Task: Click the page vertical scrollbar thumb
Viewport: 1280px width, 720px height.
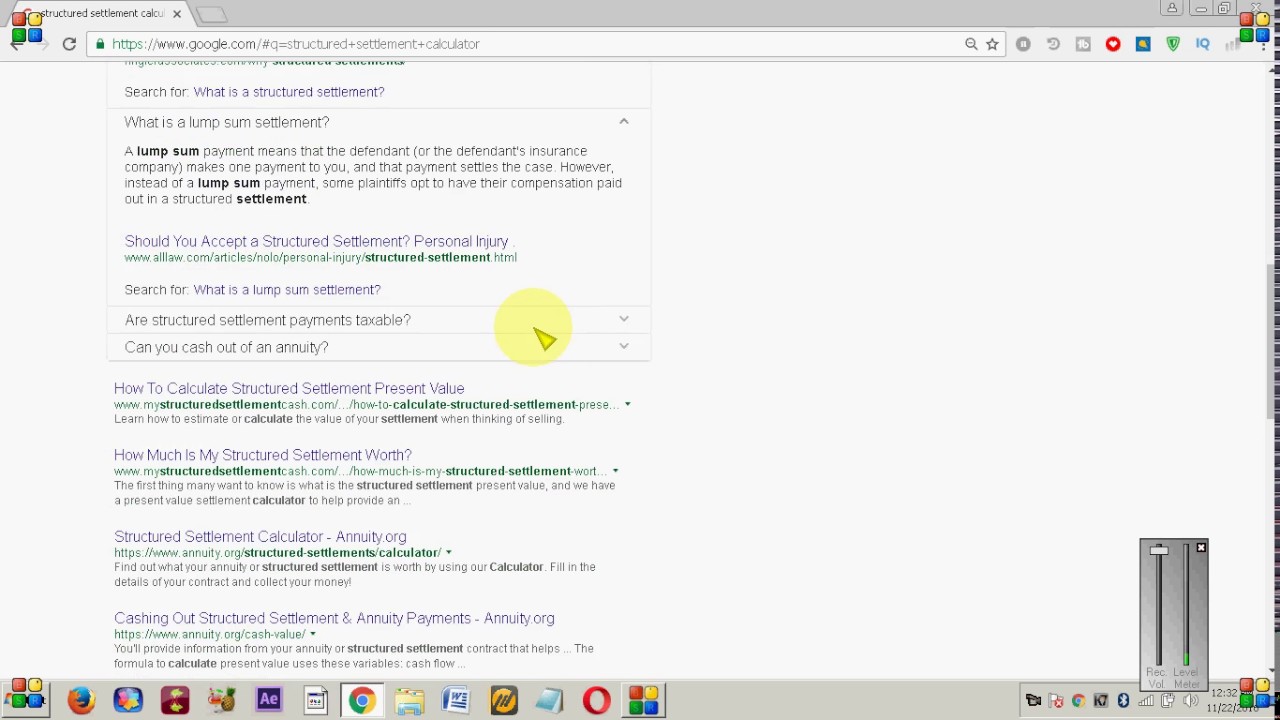Action: [x=1272, y=340]
